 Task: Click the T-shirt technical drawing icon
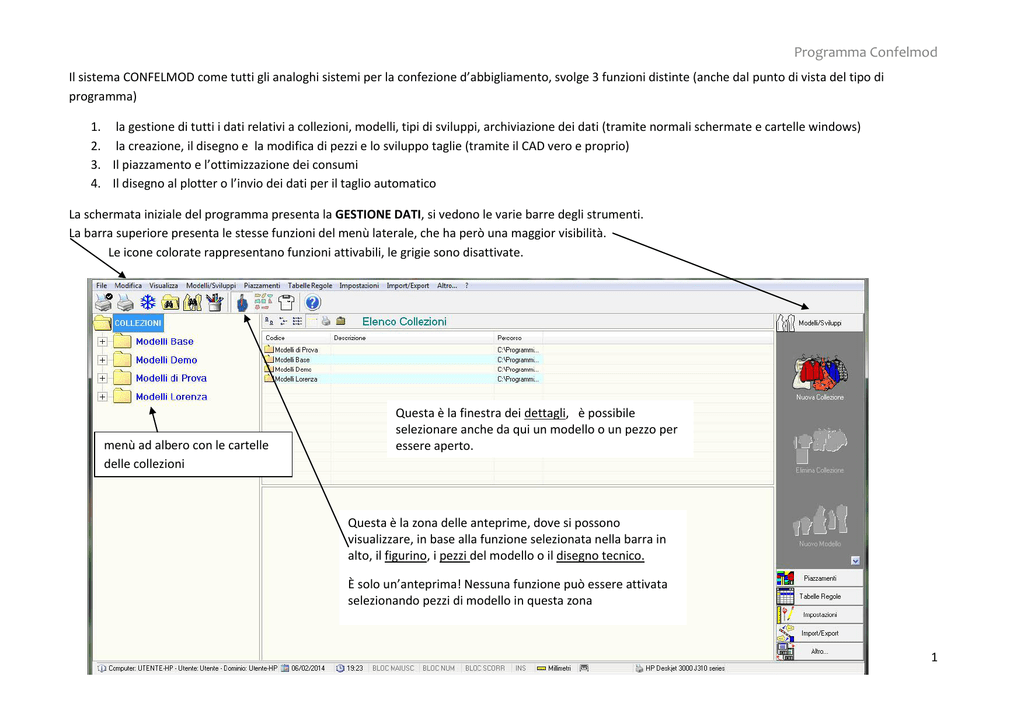click(287, 302)
